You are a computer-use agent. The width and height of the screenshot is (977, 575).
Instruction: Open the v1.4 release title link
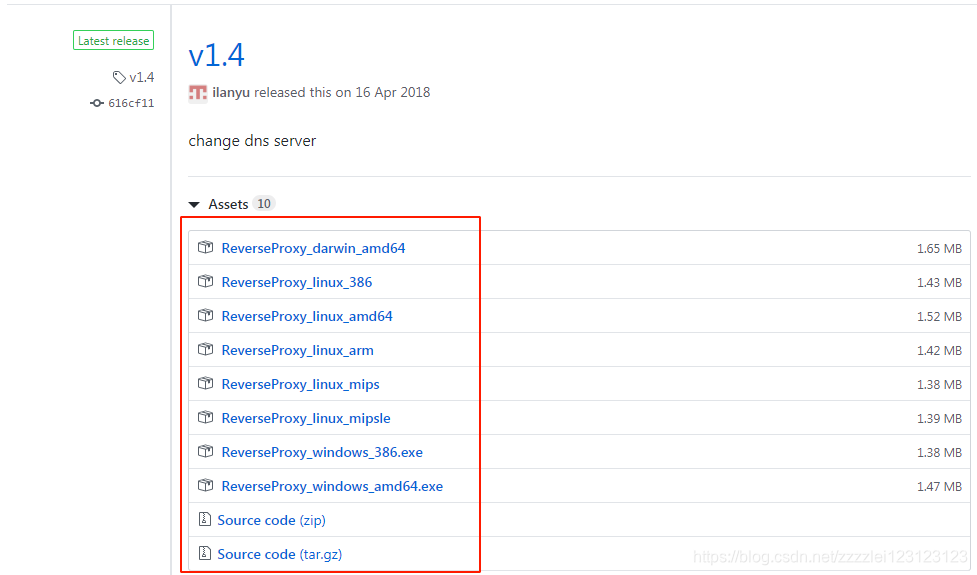(x=216, y=55)
